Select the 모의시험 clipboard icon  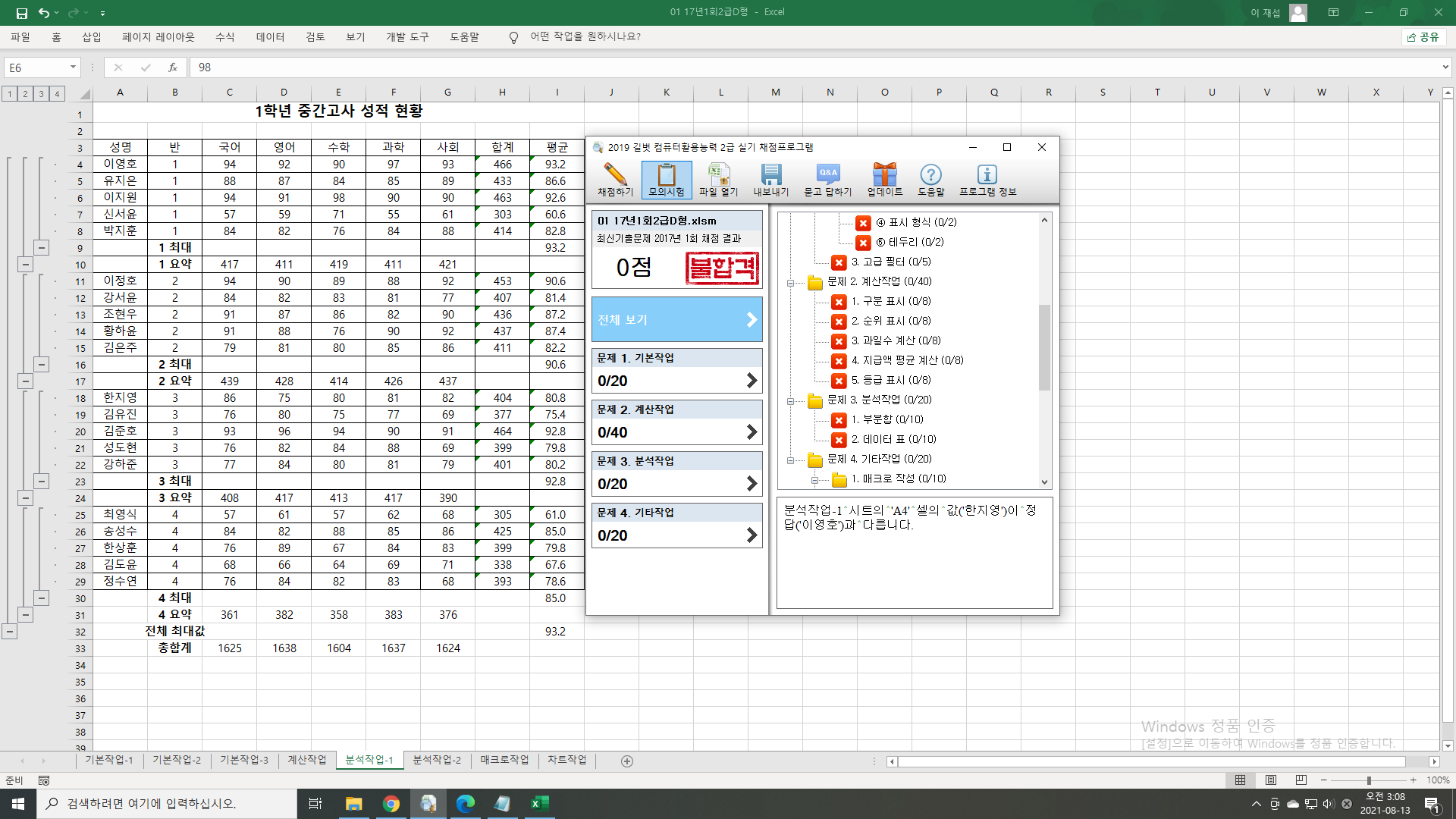click(x=666, y=180)
